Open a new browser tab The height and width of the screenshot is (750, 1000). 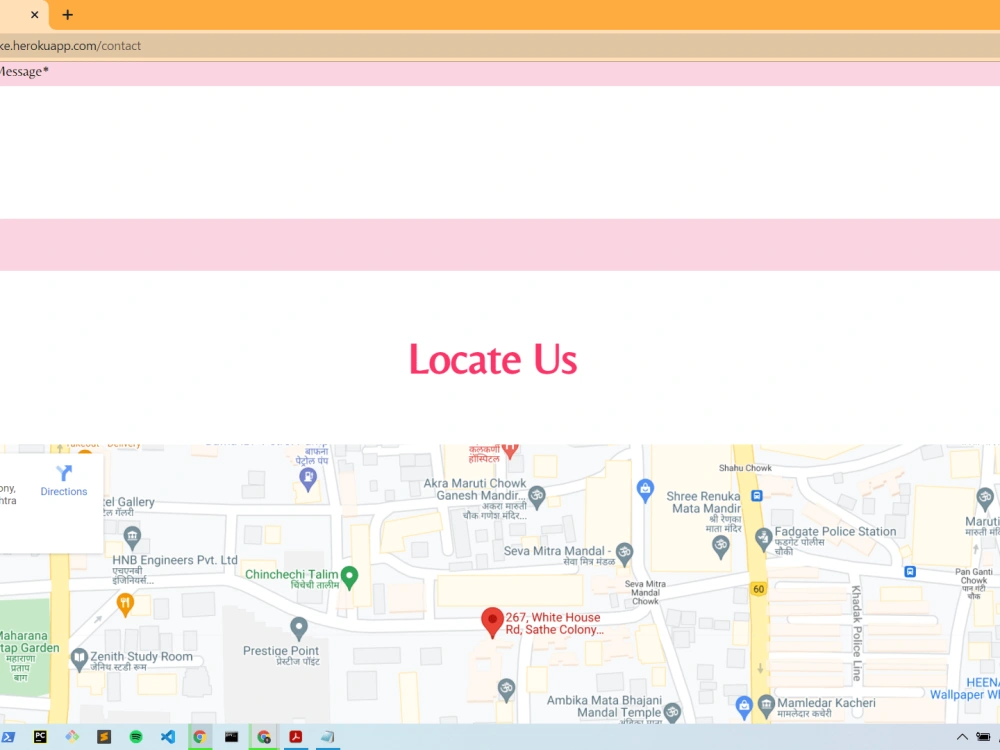pos(67,14)
